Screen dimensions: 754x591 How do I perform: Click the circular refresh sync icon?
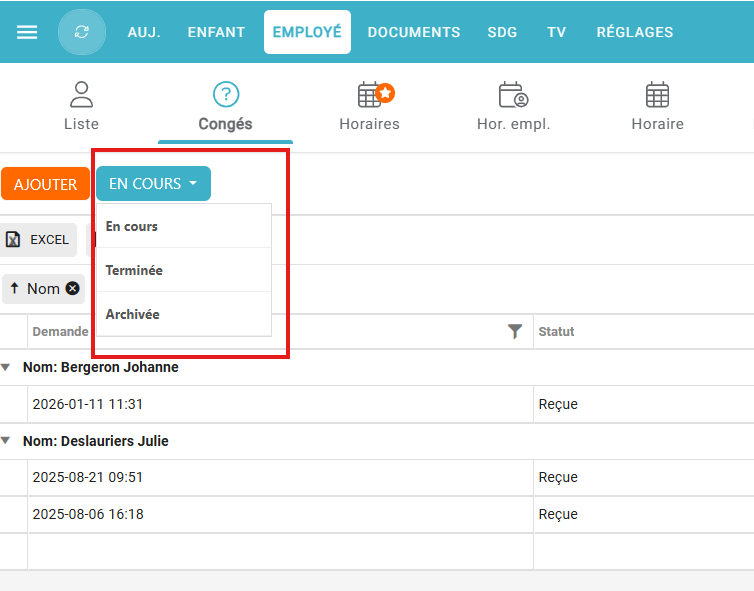(x=82, y=32)
